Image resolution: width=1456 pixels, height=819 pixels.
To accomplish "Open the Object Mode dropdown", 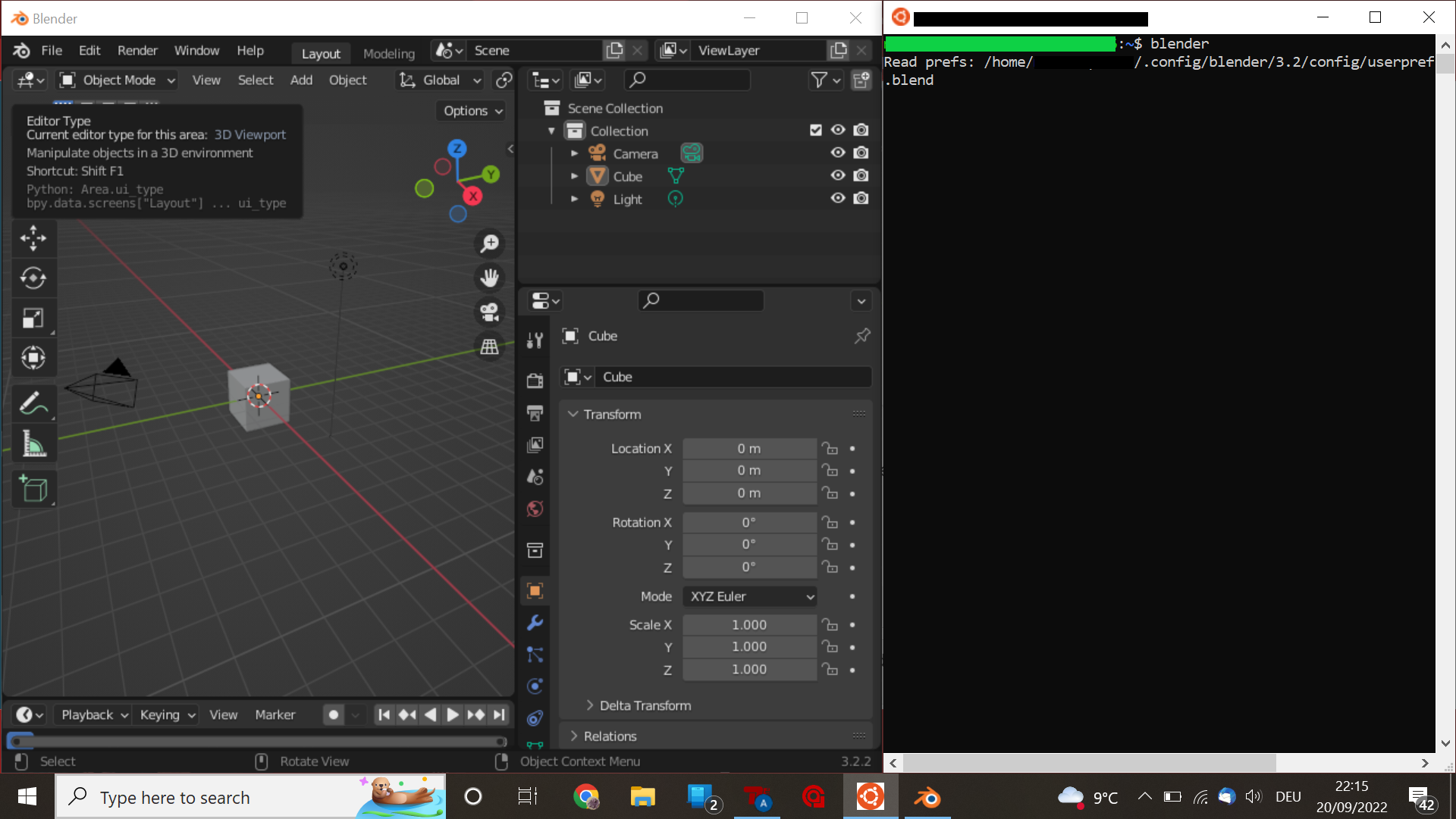I will [118, 80].
